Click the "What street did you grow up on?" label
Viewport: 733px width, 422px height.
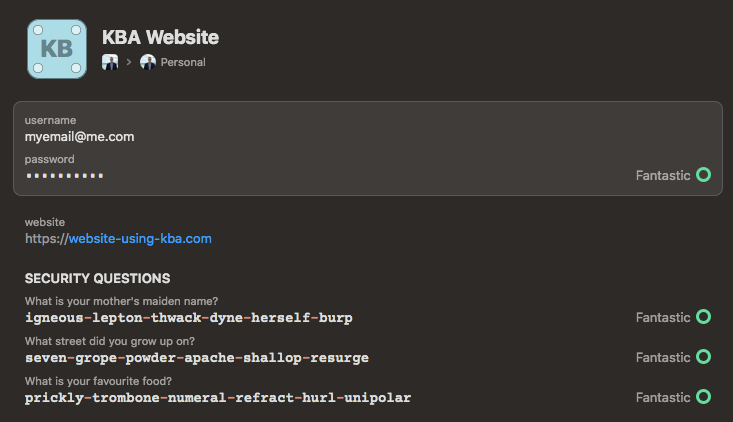point(110,341)
